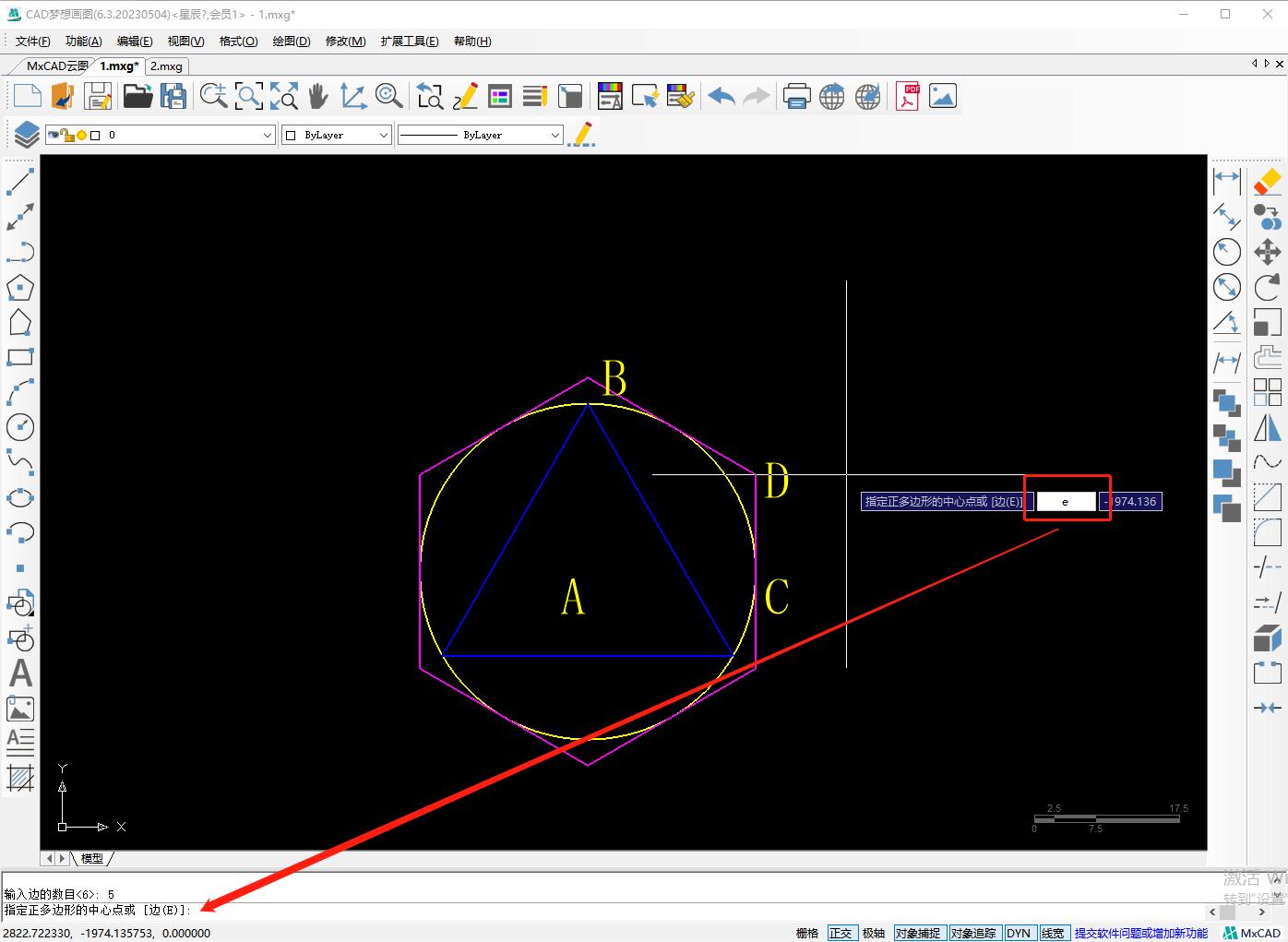The height and width of the screenshot is (942, 1288).
Task: Open the Layer manager icon
Action: coord(27,135)
